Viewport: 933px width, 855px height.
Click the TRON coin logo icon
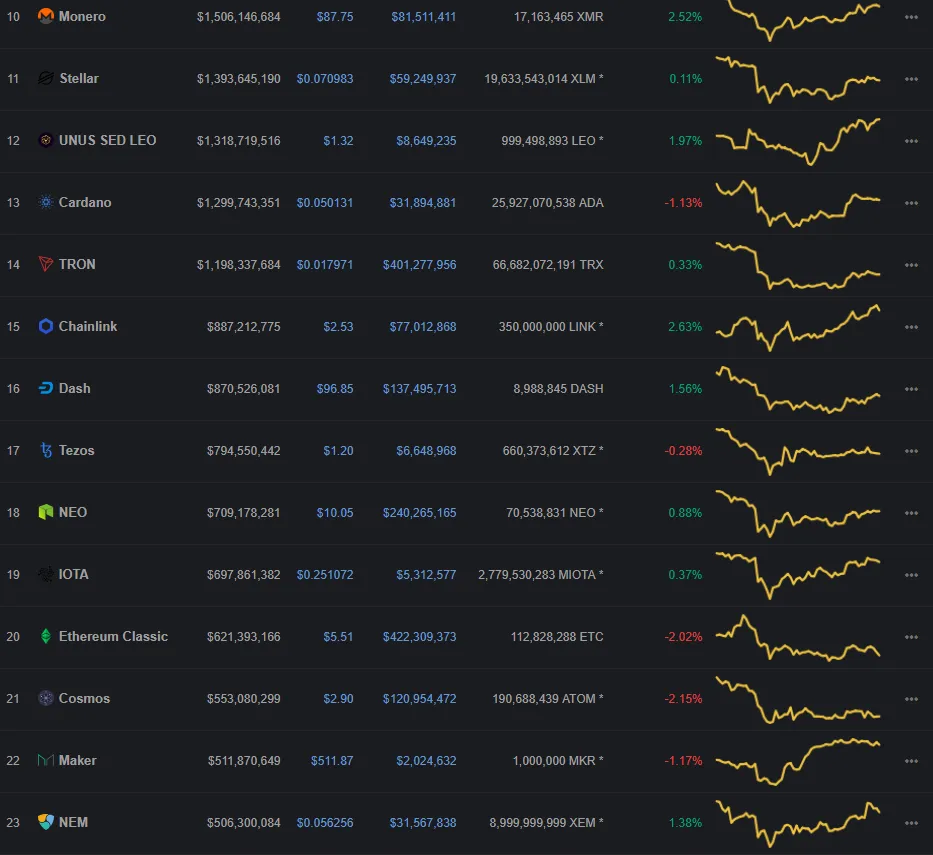[46, 264]
